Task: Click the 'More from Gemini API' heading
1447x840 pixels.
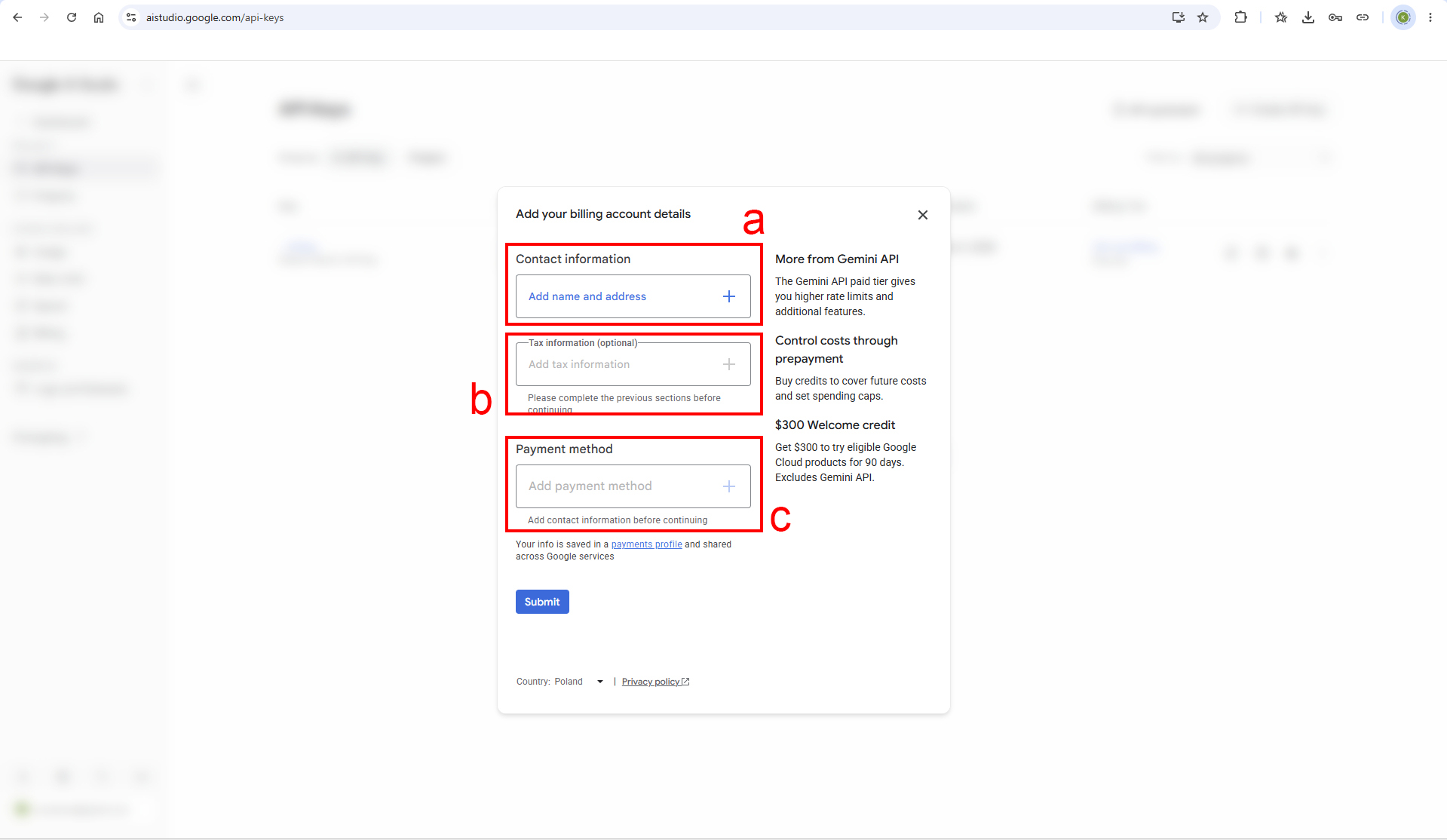Action: 837,259
